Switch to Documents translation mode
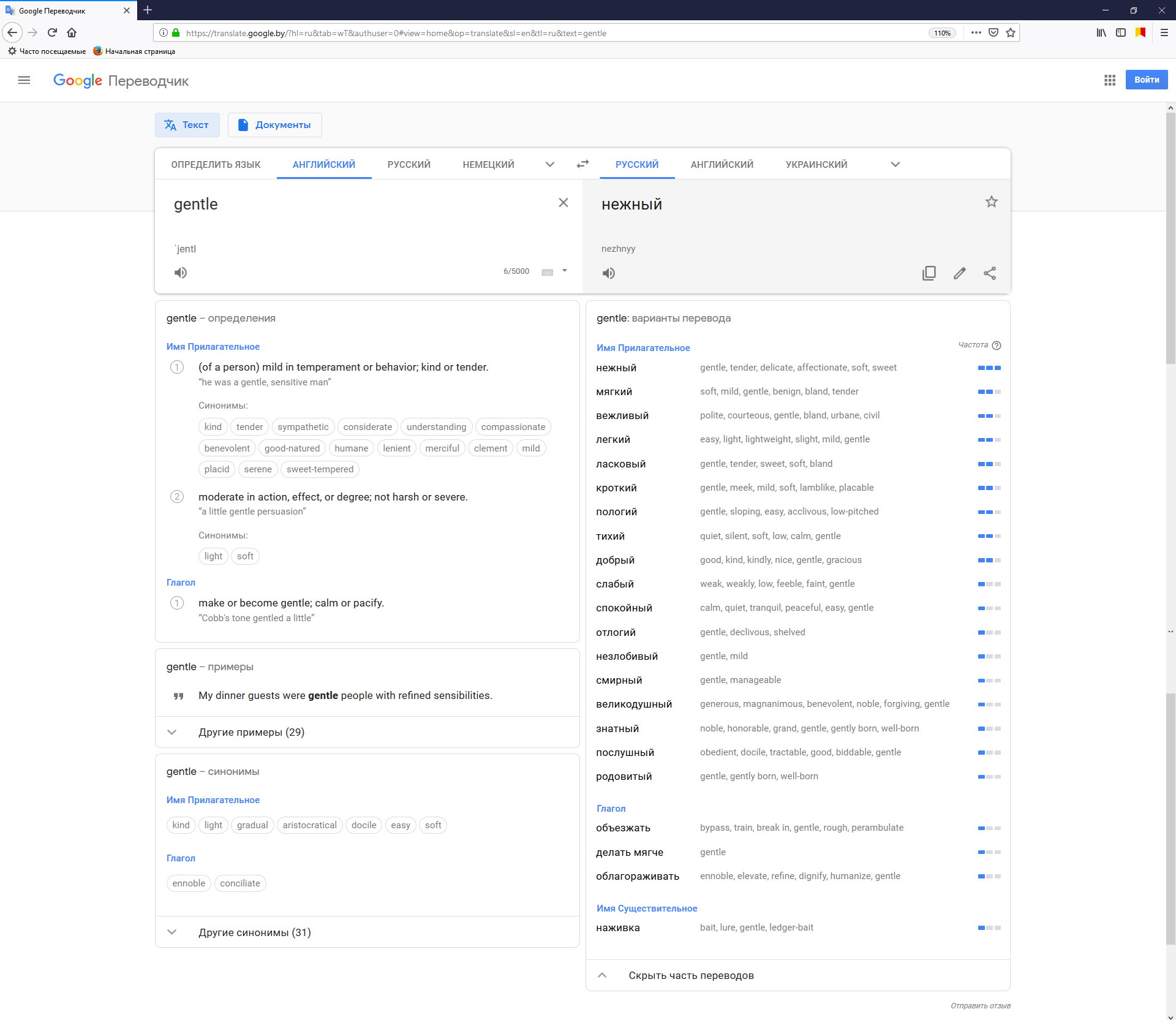Image resolution: width=1176 pixels, height=1020 pixels. (274, 125)
